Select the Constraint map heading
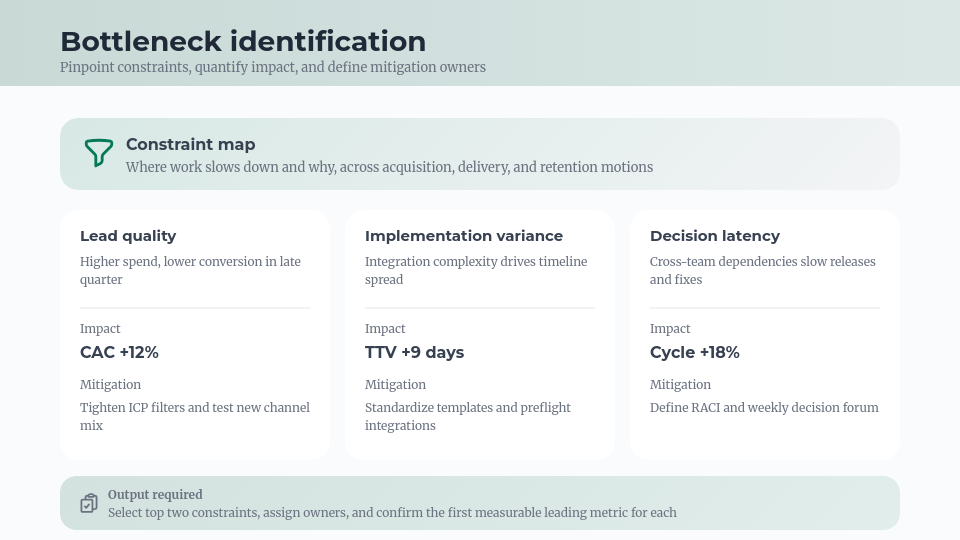This screenshot has height=540, width=960. tap(190, 145)
